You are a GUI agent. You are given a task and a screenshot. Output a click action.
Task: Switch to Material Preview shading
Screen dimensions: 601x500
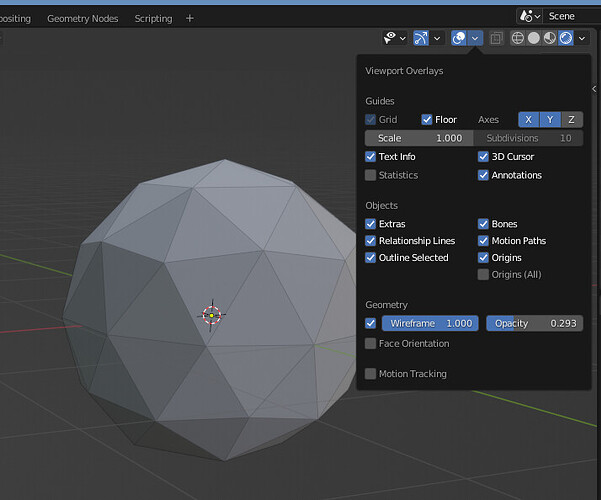click(550, 38)
